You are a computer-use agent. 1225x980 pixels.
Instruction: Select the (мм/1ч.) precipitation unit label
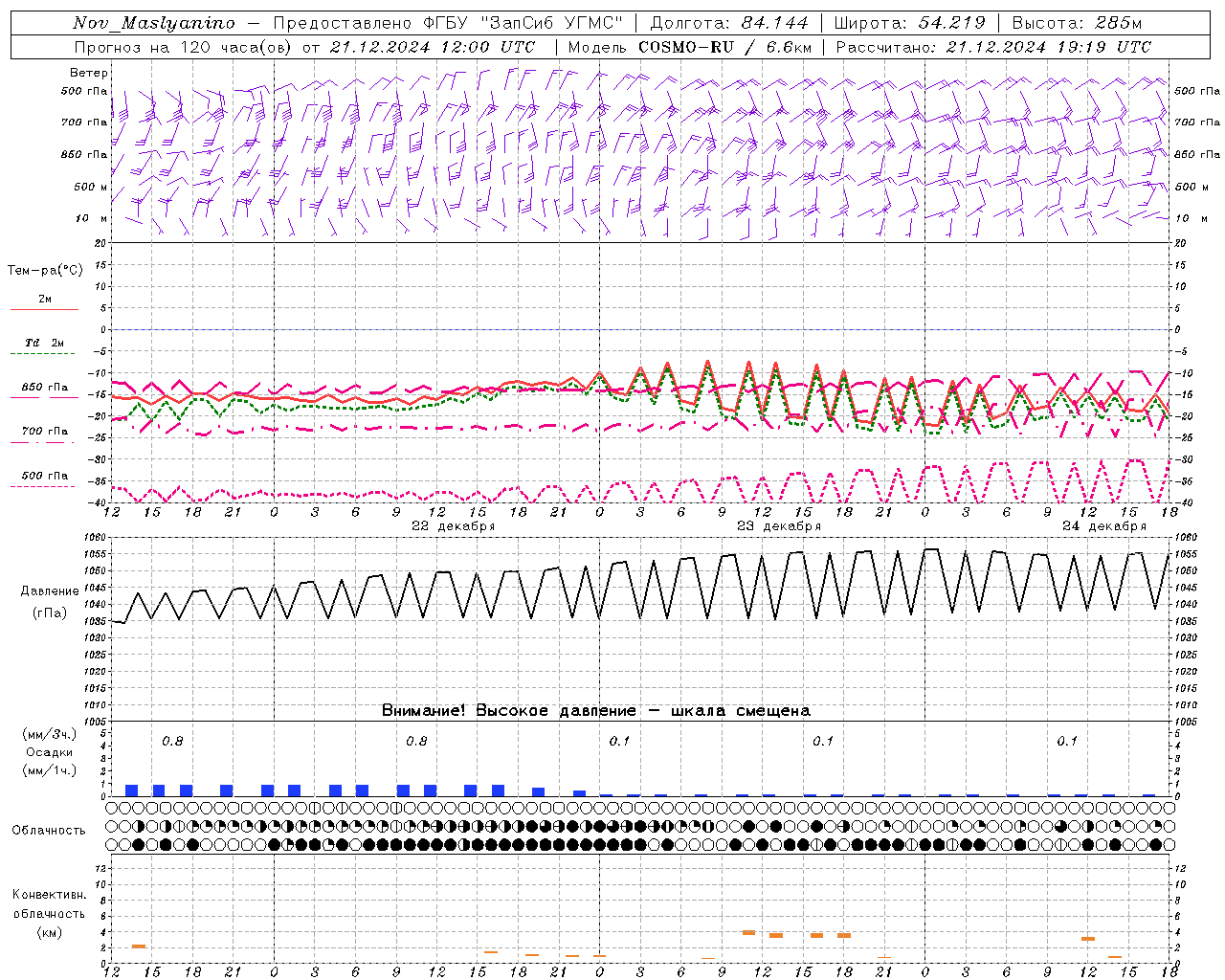[50, 770]
